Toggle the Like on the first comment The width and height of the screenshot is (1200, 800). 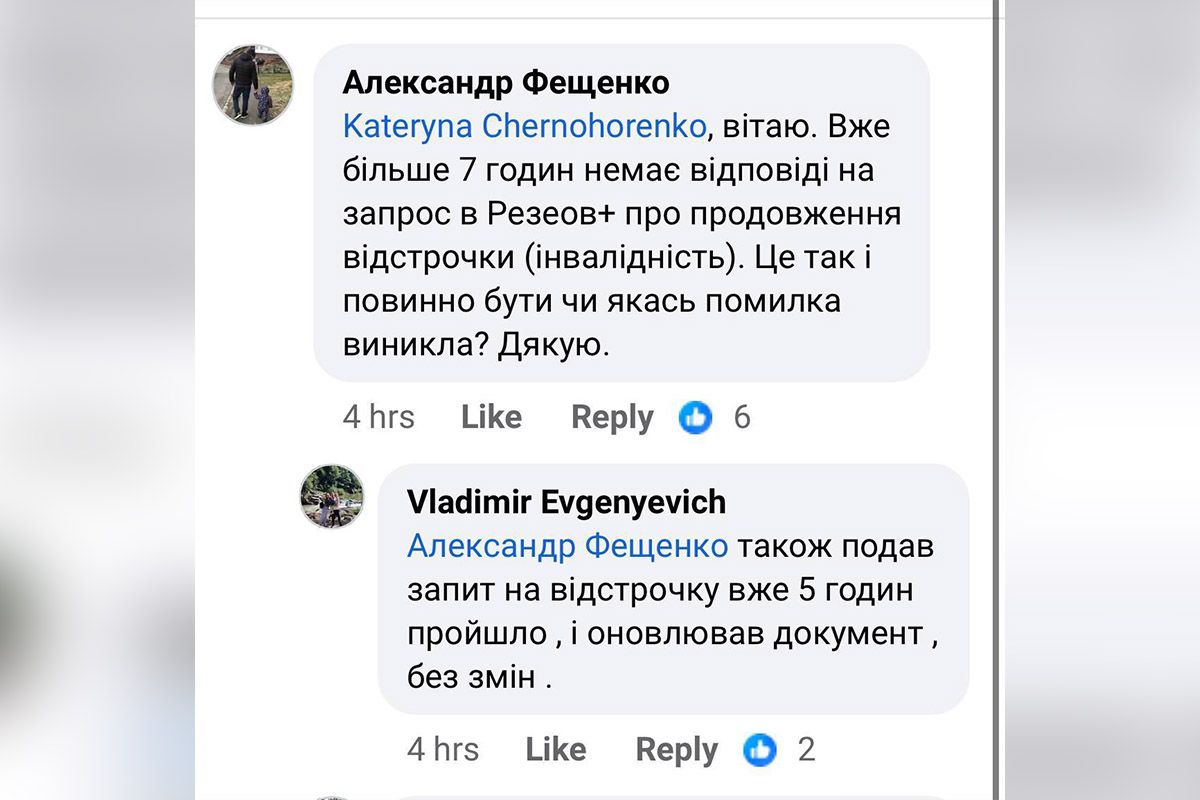[x=491, y=417]
